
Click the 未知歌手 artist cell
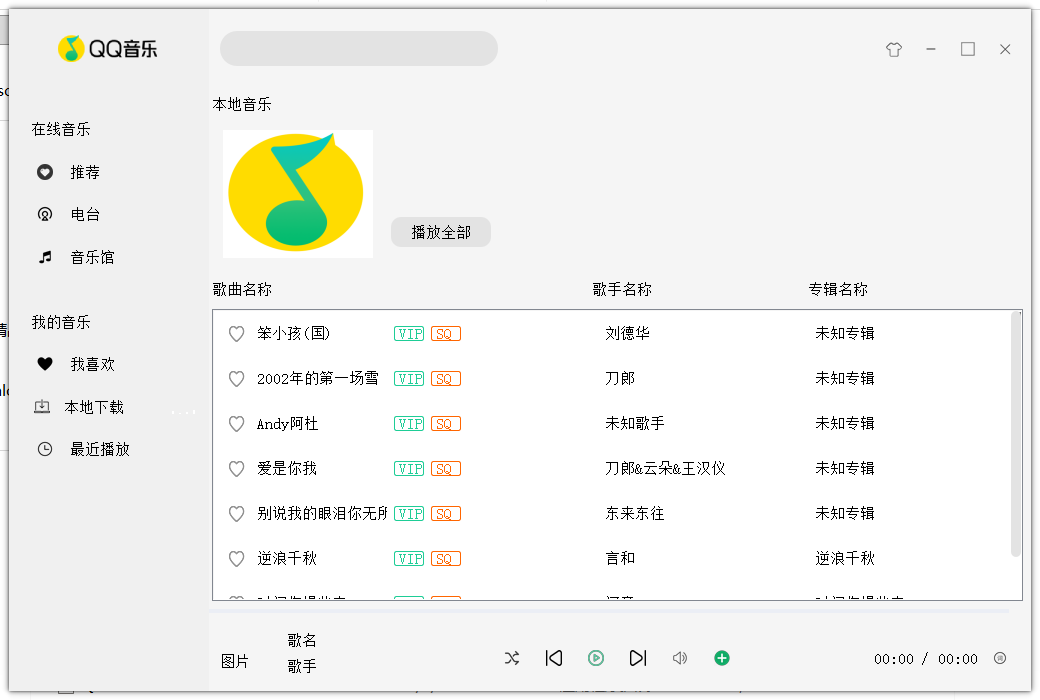point(634,423)
